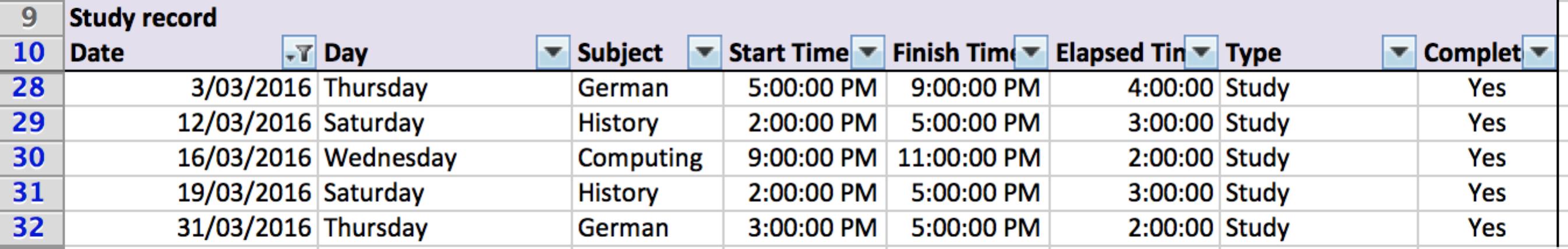Select row 9 header

pos(29,17)
